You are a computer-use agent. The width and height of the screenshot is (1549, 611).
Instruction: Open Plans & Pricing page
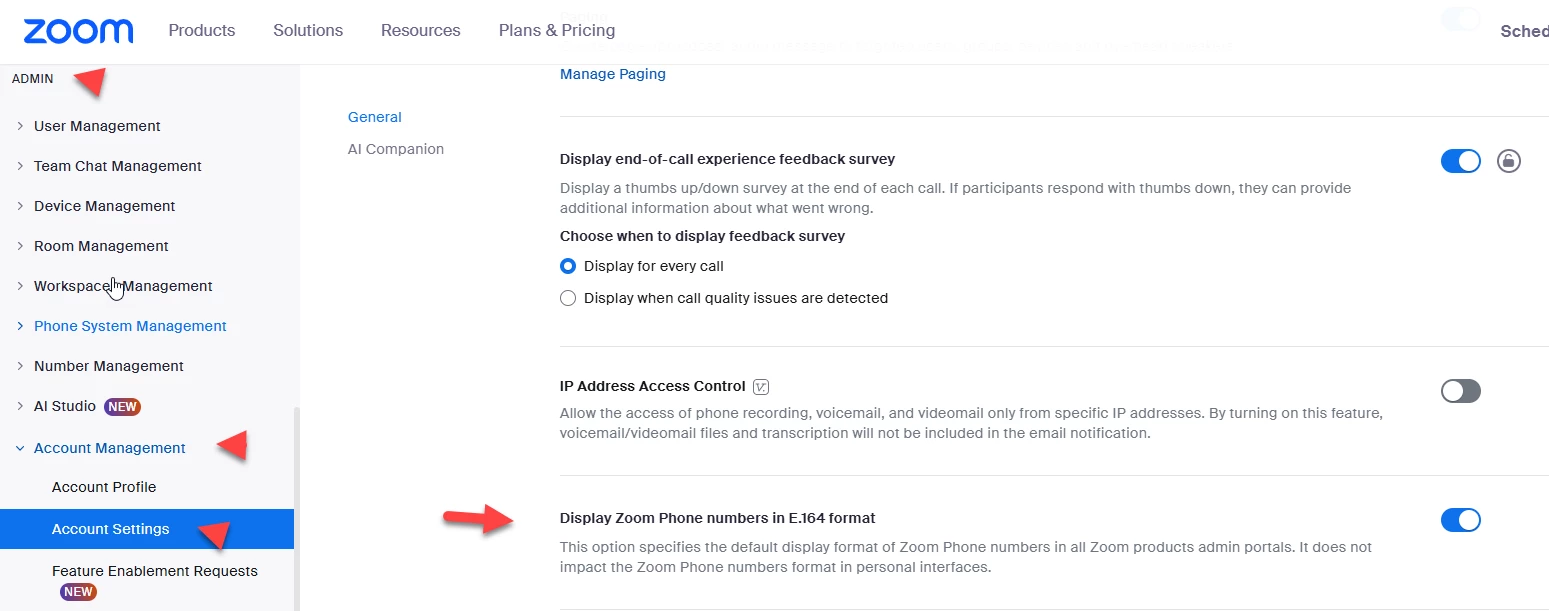pos(557,30)
